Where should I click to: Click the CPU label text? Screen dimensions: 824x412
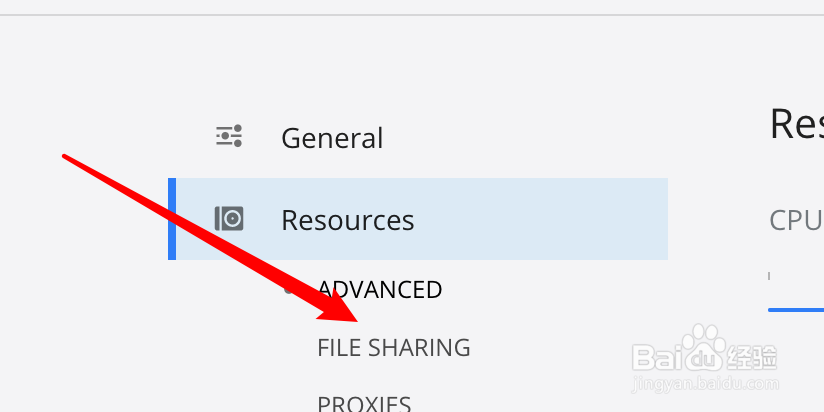pos(795,220)
